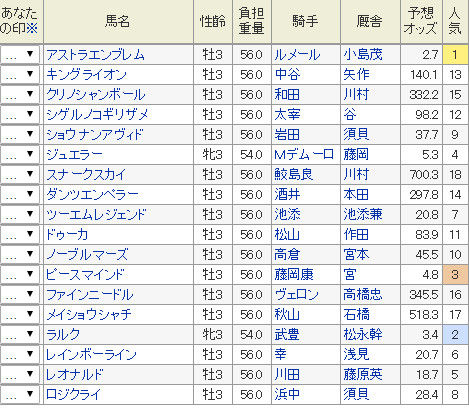The width and height of the screenshot is (469, 408).
Task: Open mark dropdown for ジュエラー
Action: (x=20, y=154)
